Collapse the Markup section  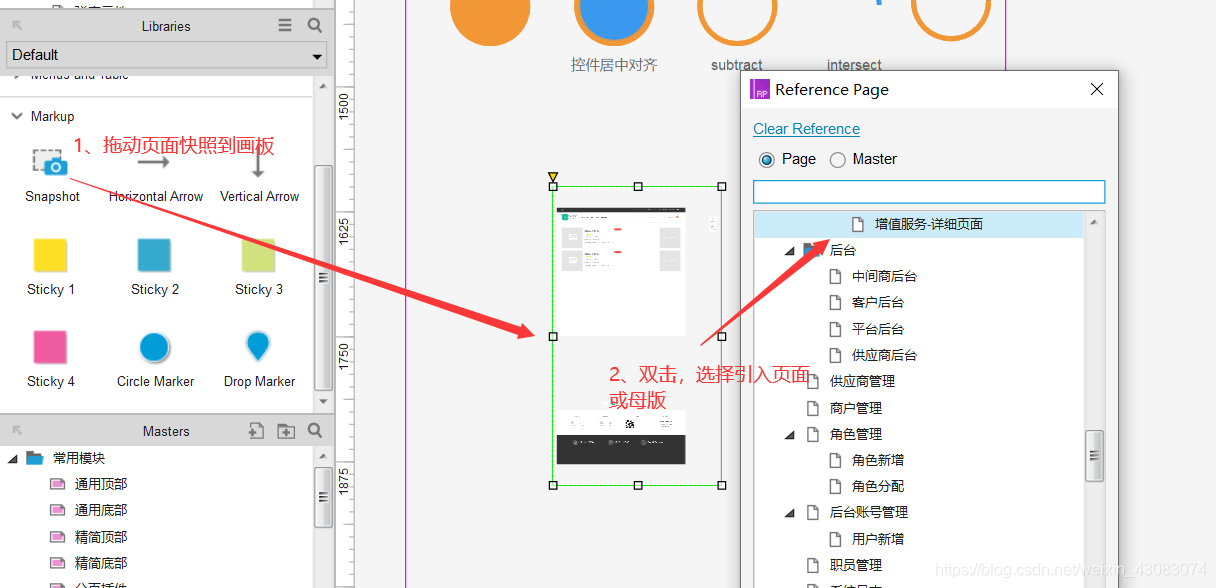point(17,116)
